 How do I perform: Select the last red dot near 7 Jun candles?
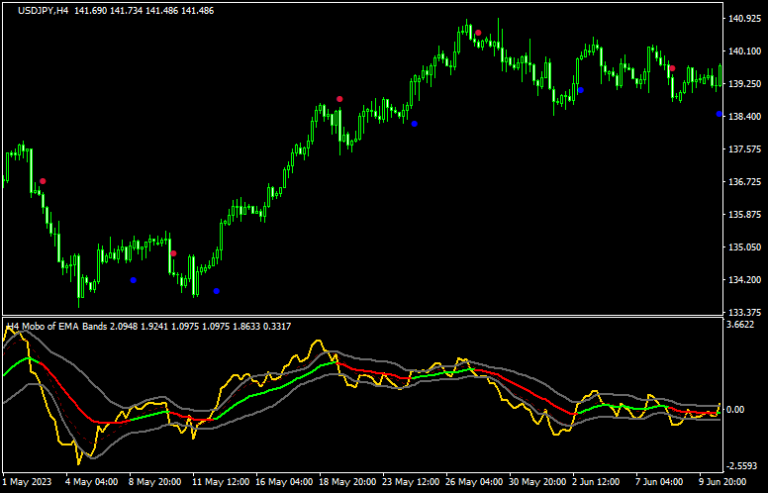672,69
